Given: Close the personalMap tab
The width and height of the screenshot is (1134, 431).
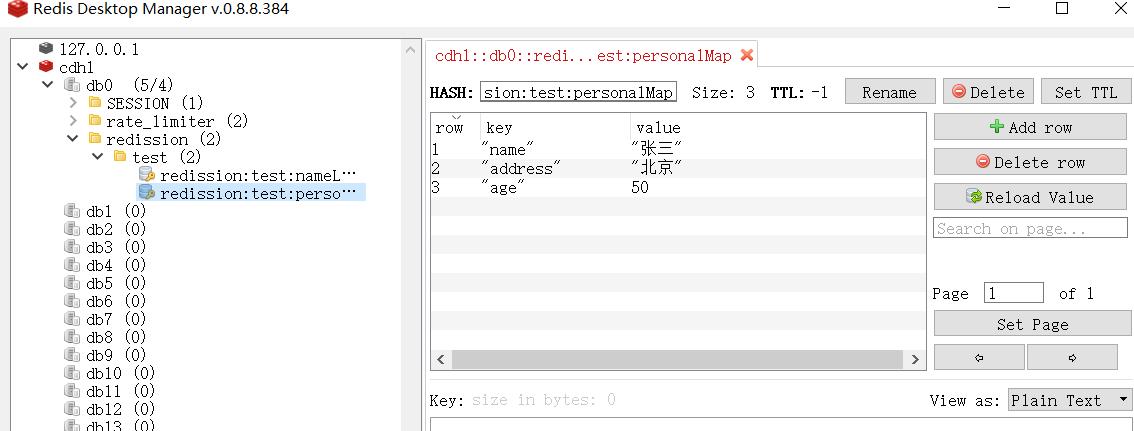Looking at the screenshot, I should coord(746,55).
